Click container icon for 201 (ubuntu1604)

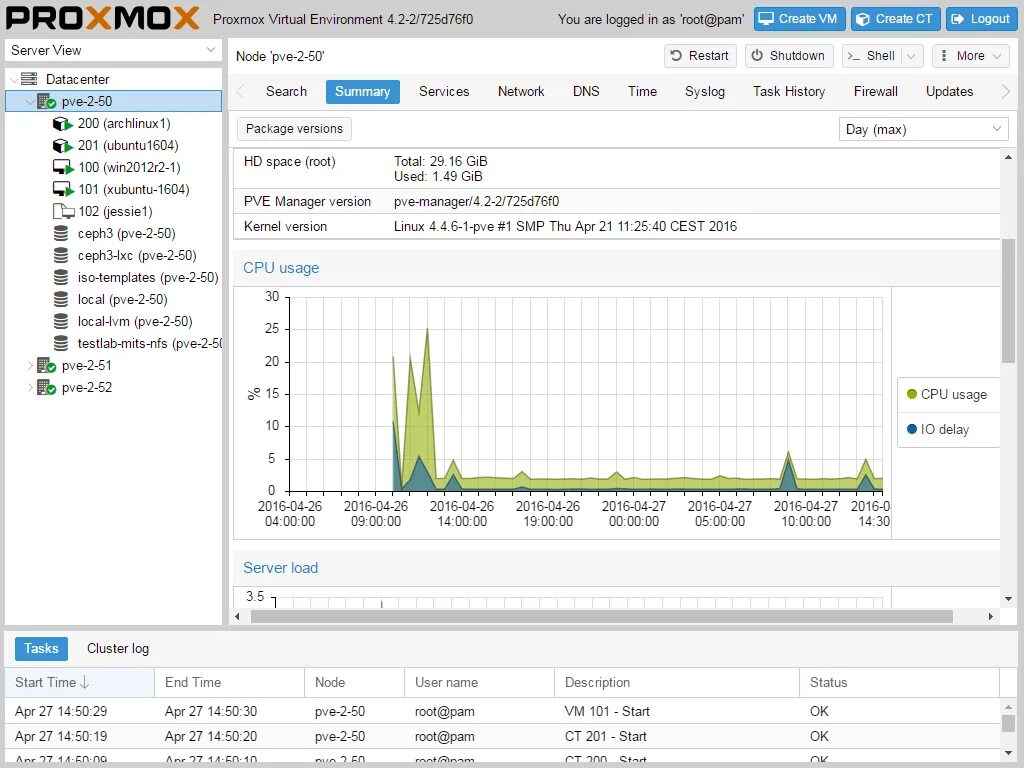click(62, 146)
